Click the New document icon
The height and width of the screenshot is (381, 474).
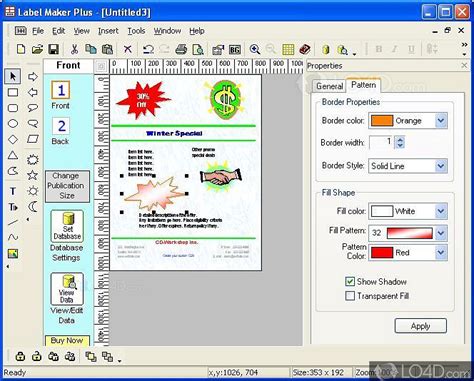pos(21,49)
